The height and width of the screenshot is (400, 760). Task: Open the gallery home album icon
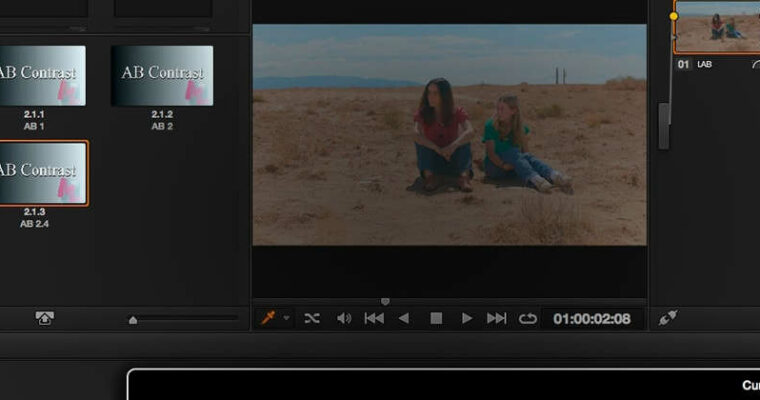tap(44, 318)
